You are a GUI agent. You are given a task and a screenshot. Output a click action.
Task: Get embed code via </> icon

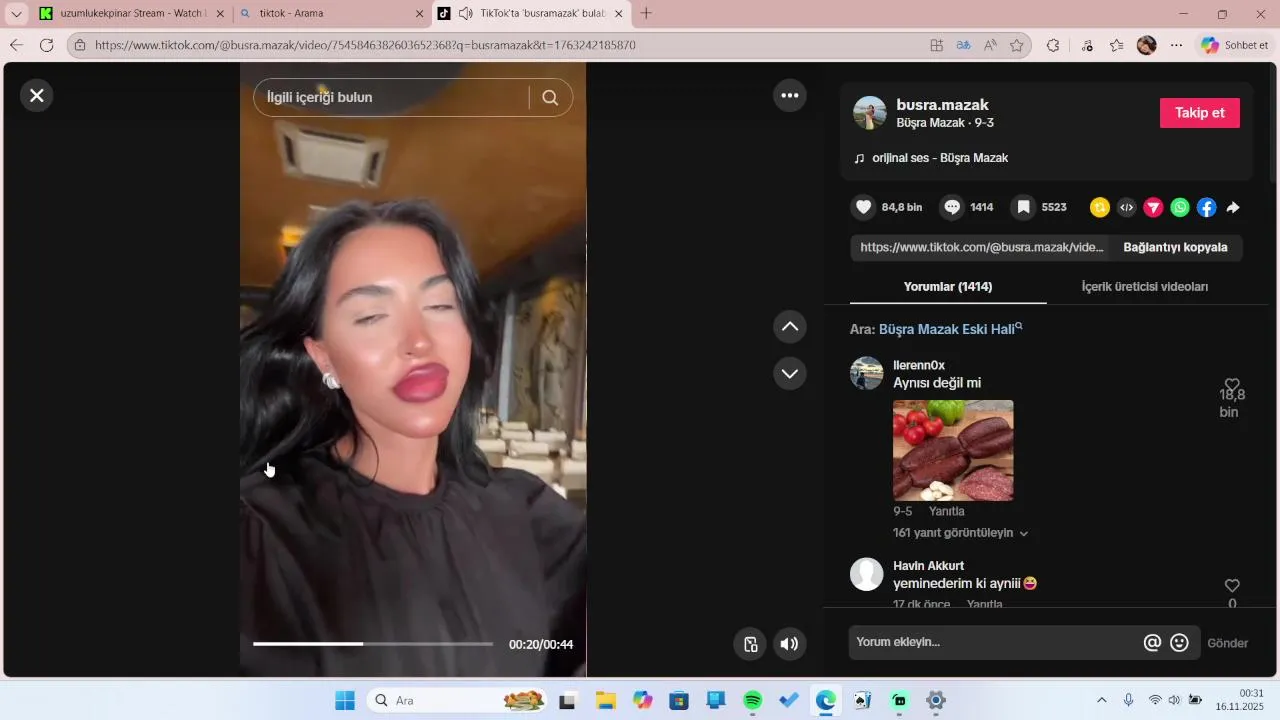coord(1127,207)
